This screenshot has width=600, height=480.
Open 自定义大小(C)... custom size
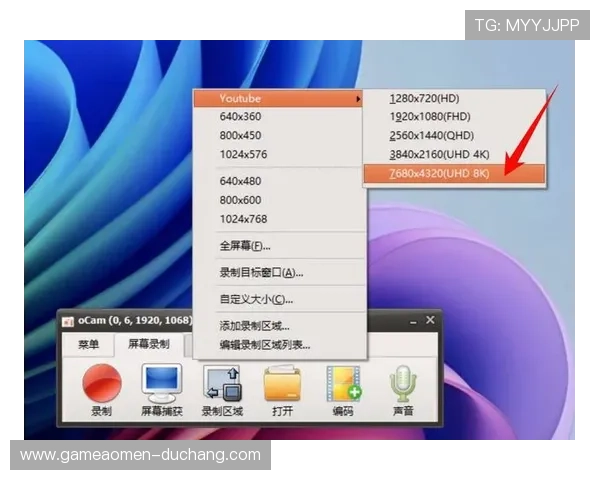[x=256, y=299]
